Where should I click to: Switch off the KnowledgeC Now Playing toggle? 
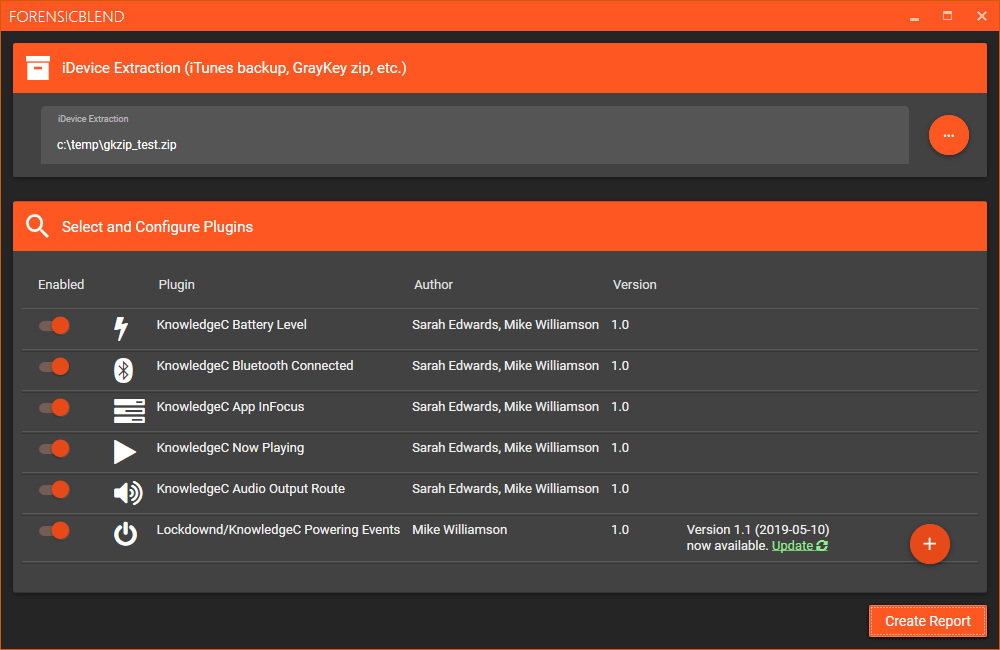tap(54, 449)
